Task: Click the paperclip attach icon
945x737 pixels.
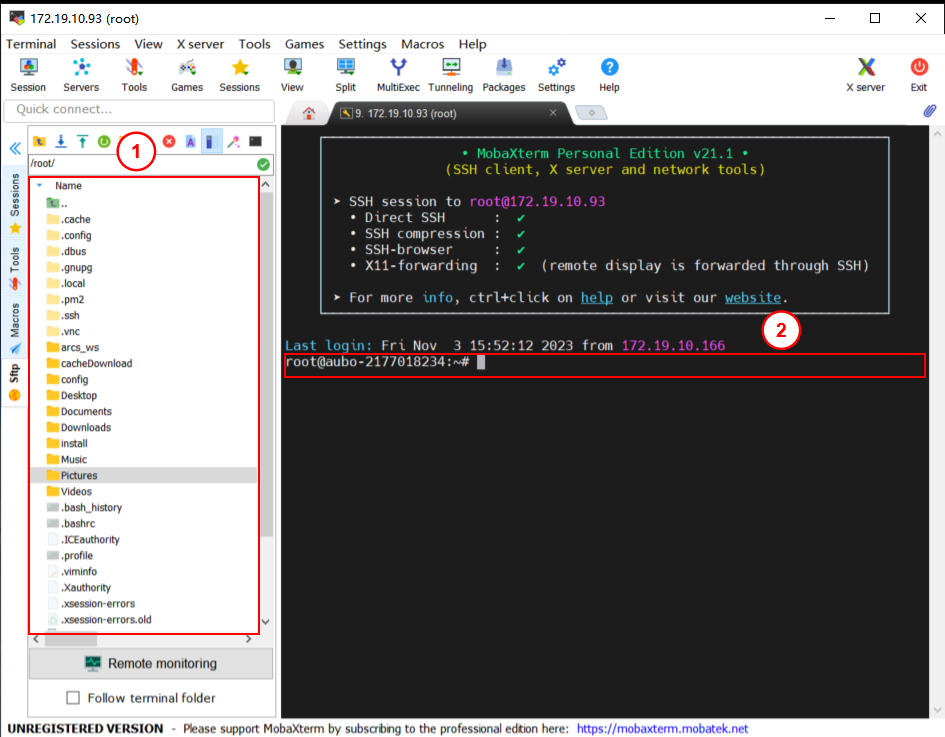Action: 930,111
